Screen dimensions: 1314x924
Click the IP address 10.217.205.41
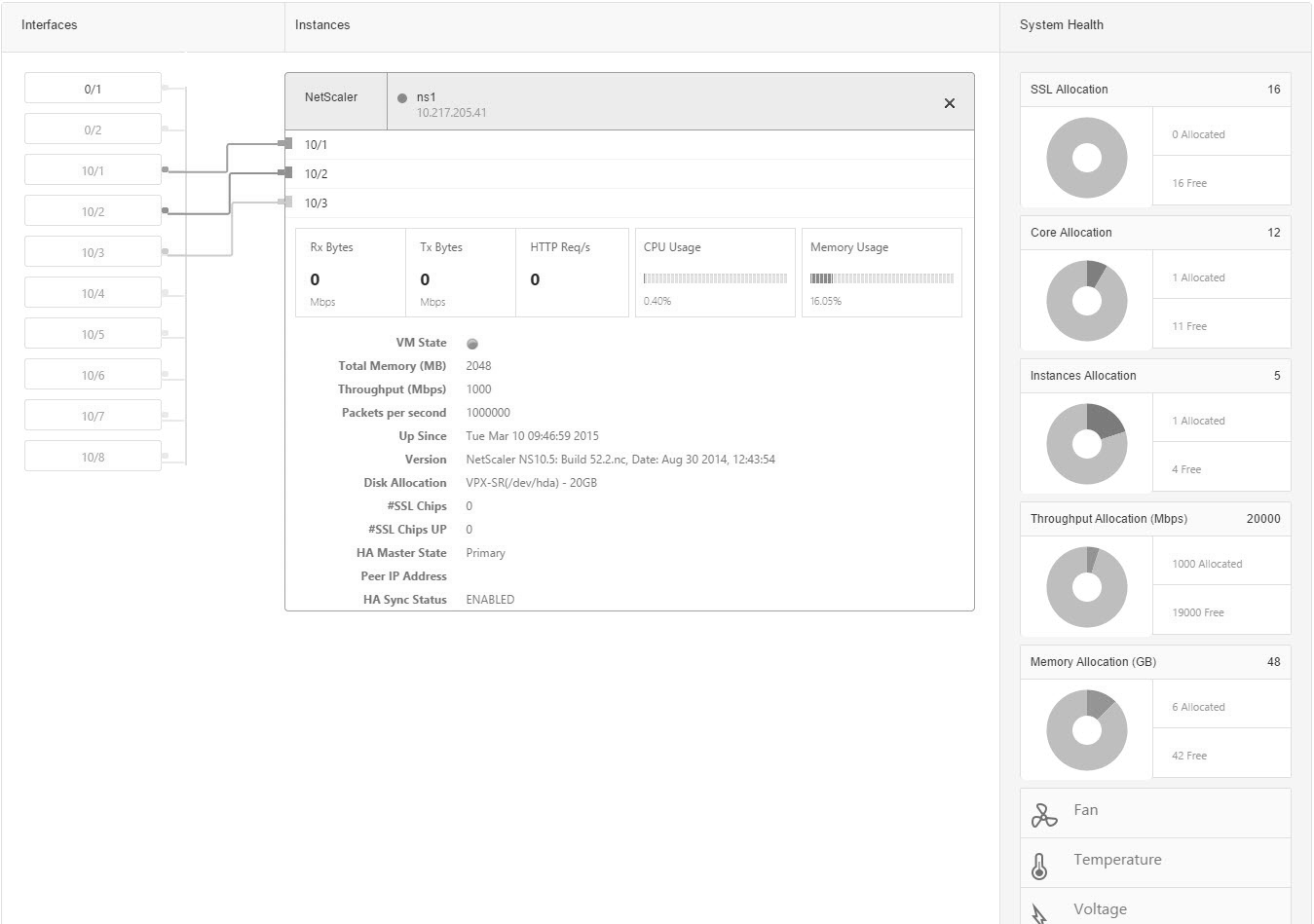coord(451,113)
